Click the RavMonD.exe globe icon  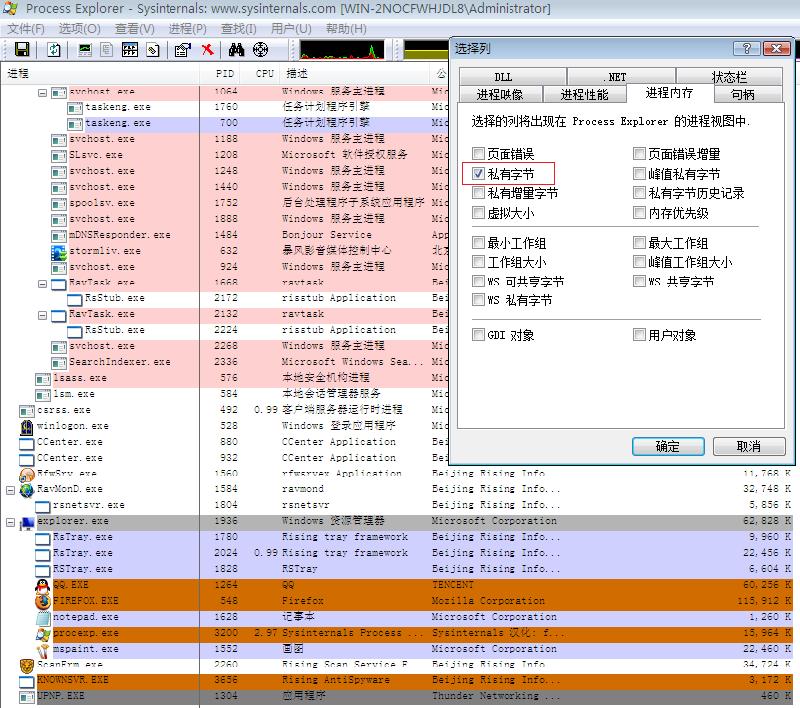(x=27, y=490)
